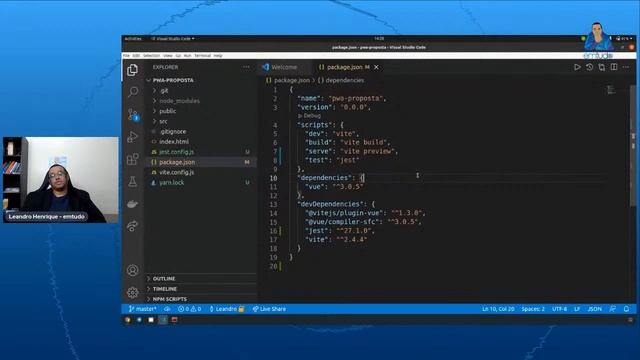
Task: Open the Explorer panel ellipsis menu
Action: tap(246, 67)
